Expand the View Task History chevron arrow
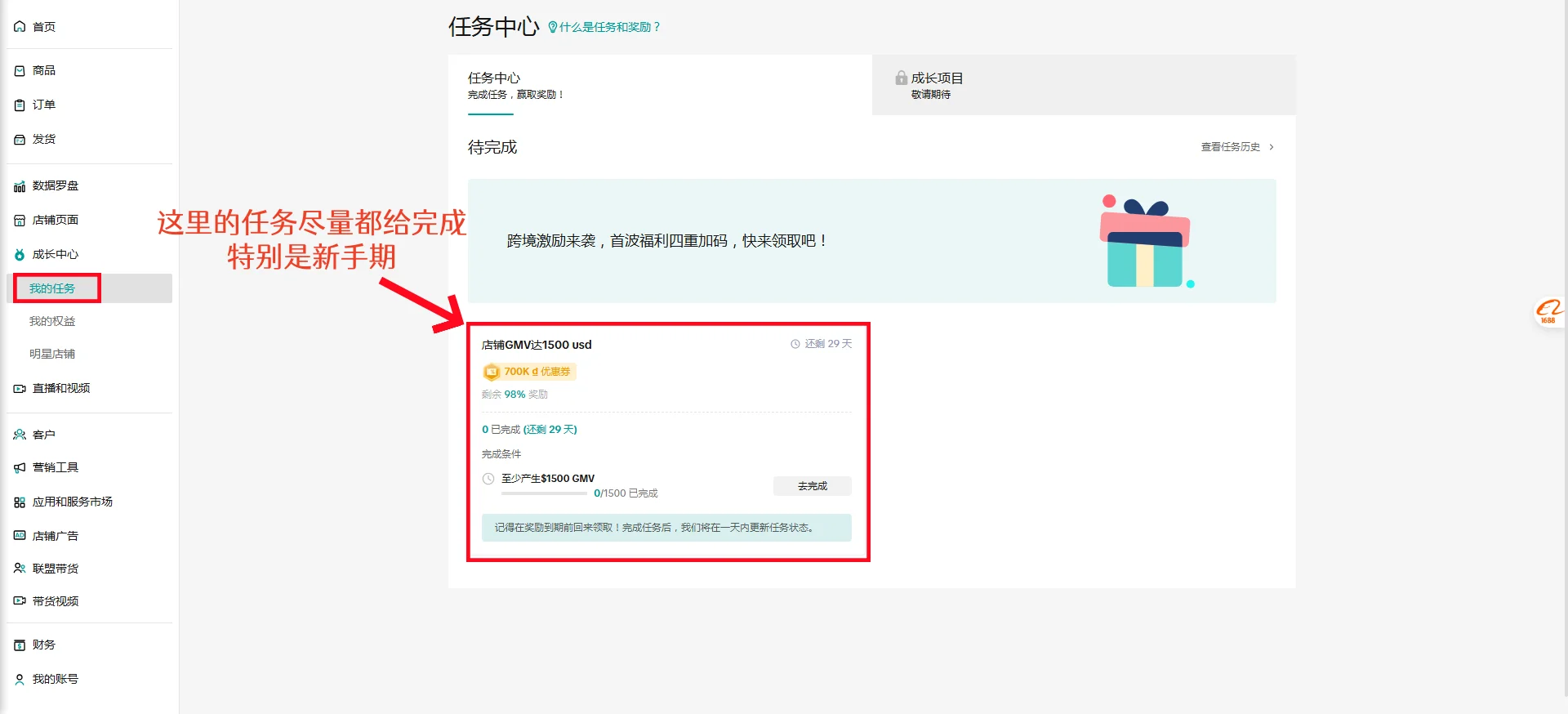This screenshot has height=714, width=1568. point(1272,147)
